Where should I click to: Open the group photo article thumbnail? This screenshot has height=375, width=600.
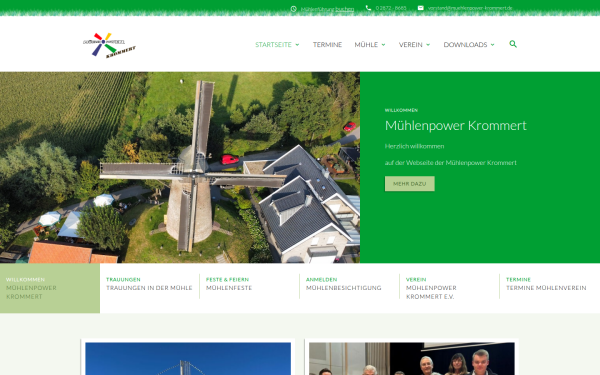(412, 359)
